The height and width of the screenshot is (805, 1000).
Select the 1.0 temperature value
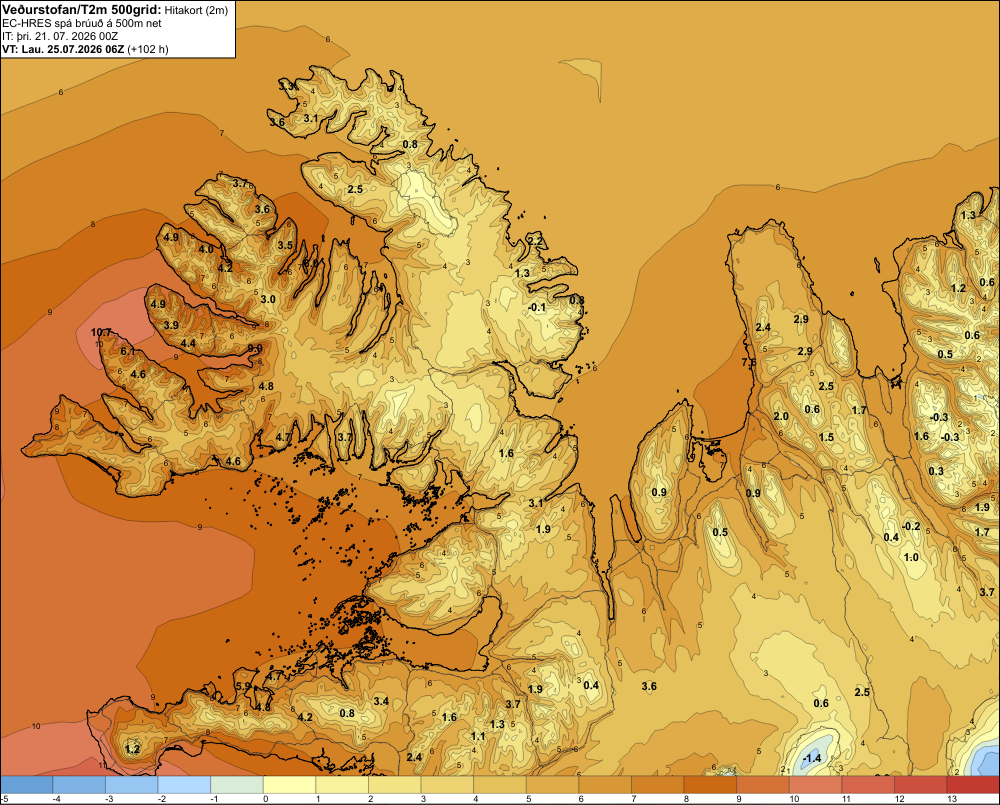(912, 558)
